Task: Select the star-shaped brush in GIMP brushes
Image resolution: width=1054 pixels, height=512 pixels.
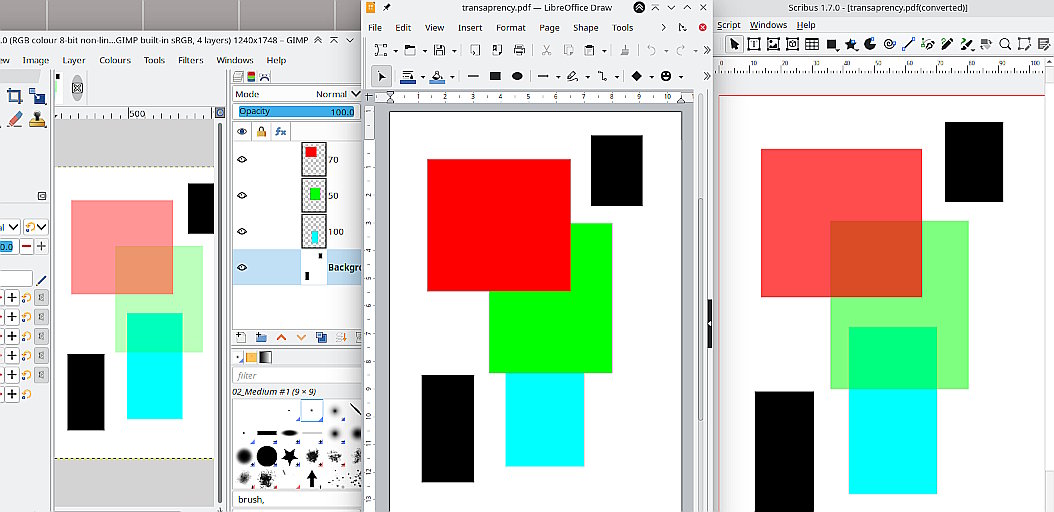Action: [289, 457]
